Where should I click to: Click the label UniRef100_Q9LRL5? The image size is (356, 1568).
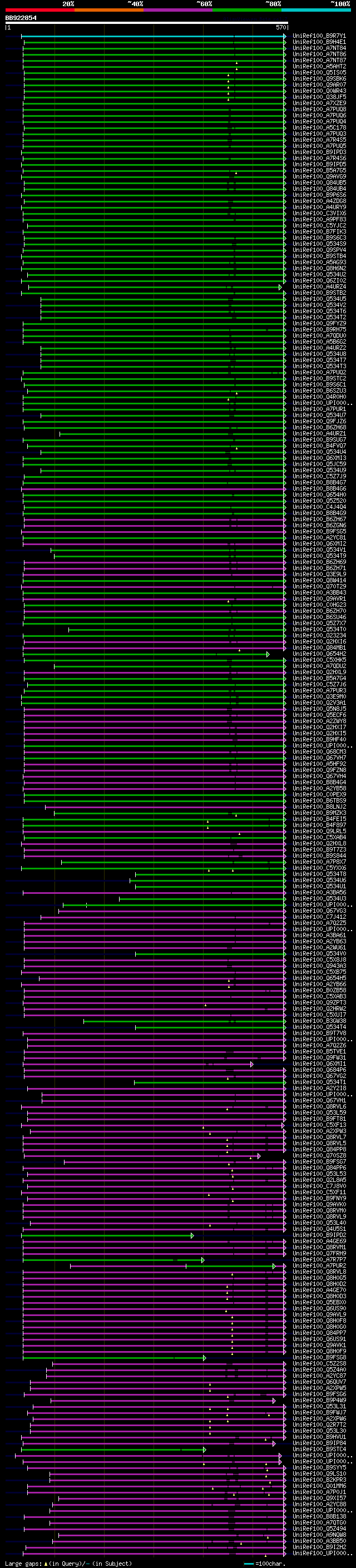point(319,831)
